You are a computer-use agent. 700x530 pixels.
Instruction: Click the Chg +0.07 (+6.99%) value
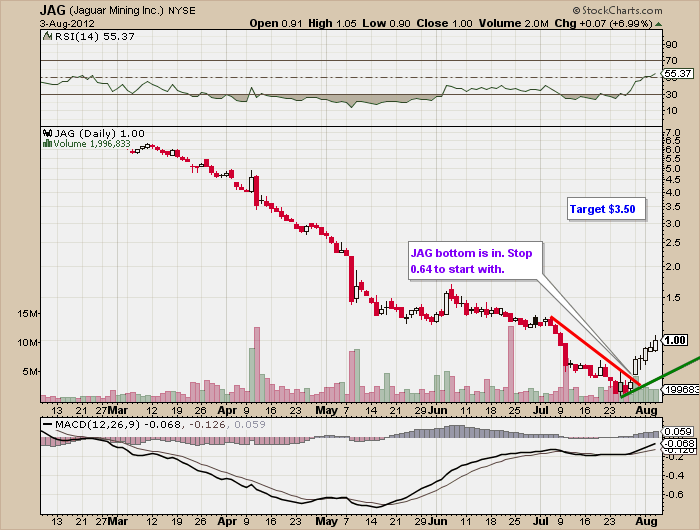point(604,23)
